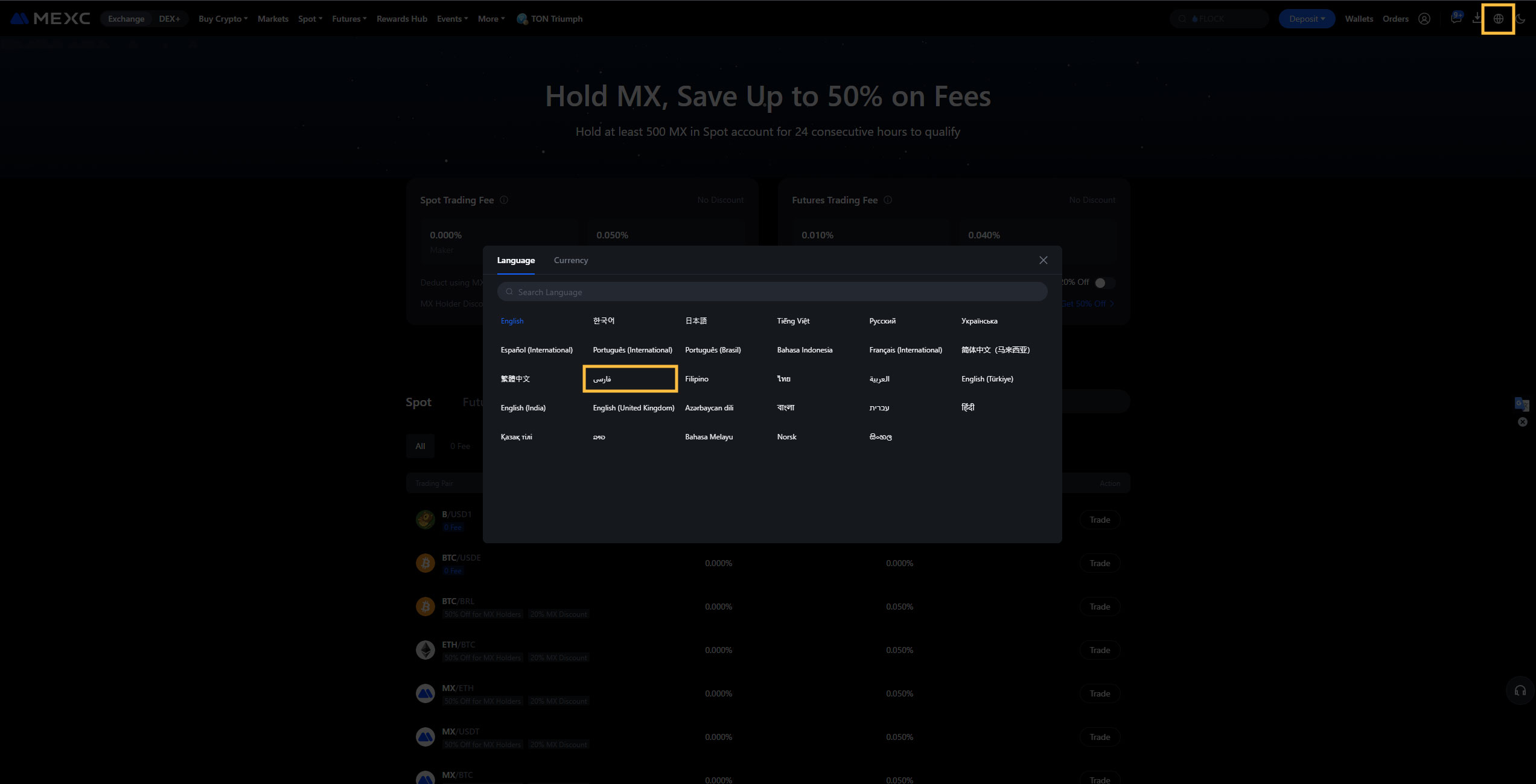
Task: Click Trade for BTC/USDE
Action: pos(1100,563)
